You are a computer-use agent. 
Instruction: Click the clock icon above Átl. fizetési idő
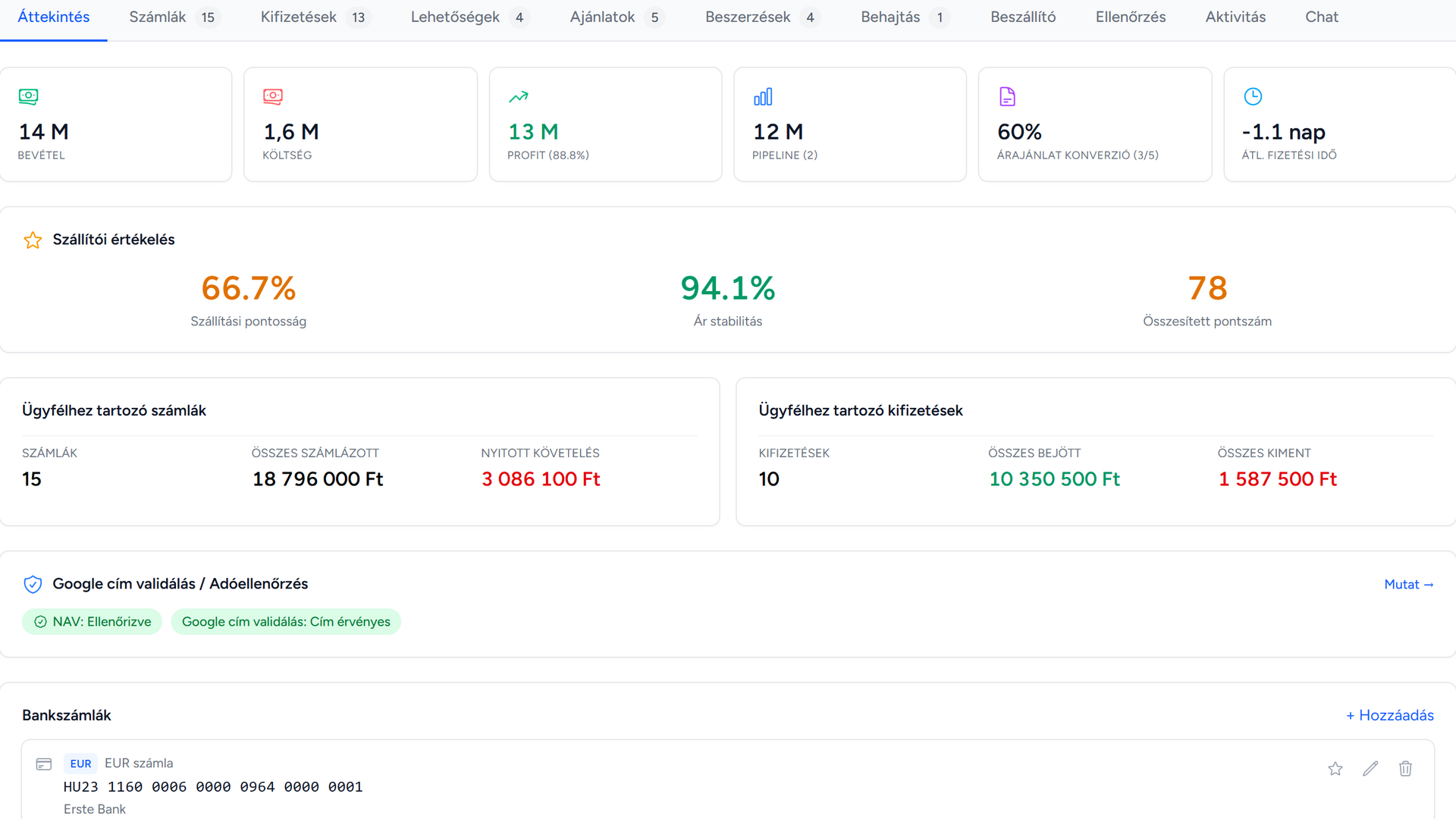(1253, 96)
